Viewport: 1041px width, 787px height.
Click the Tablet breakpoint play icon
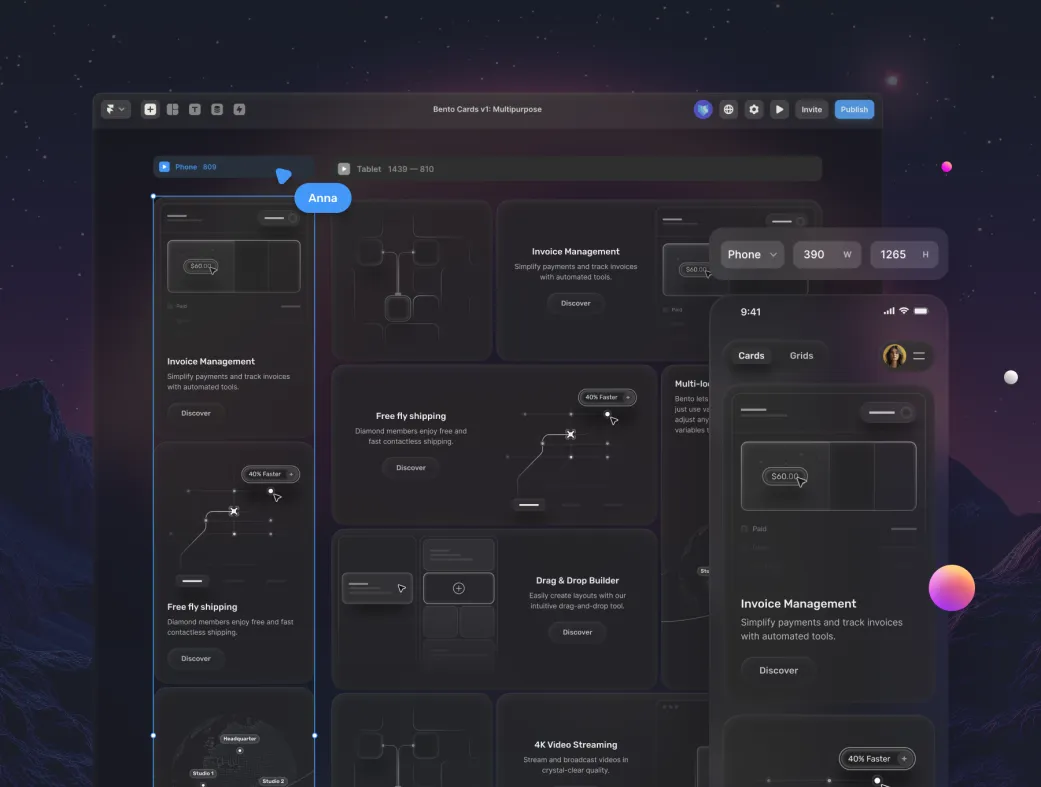click(344, 169)
